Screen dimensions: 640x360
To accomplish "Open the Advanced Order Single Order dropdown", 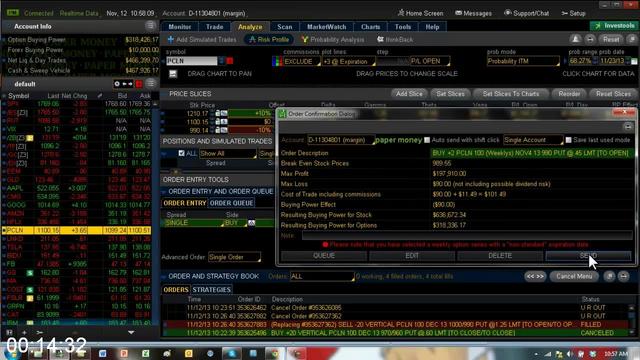I will click(234, 257).
